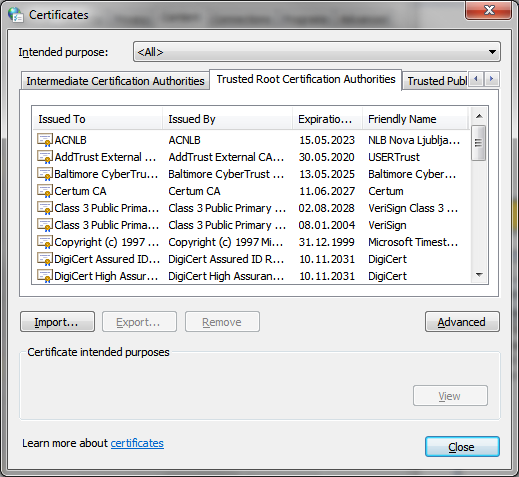Sort by the Expiration column header

pos(327,119)
